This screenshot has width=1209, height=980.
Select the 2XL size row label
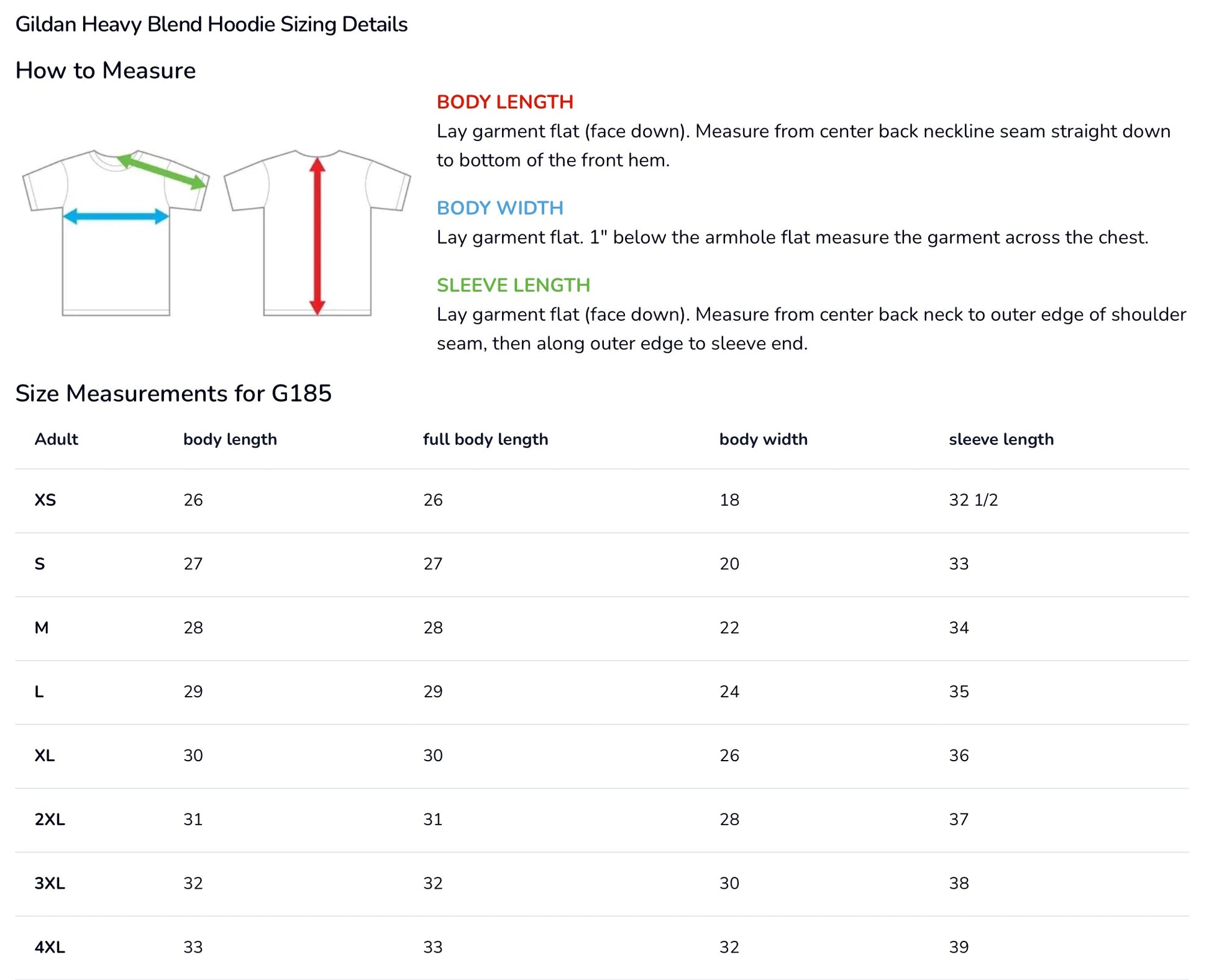pyautogui.click(x=50, y=820)
